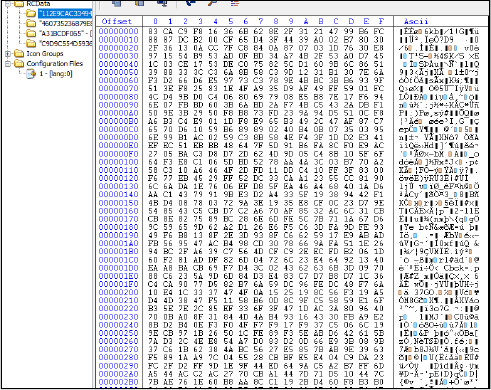
Task: Click the file icon of "1 - [lang:0]"
Action: [31, 74]
